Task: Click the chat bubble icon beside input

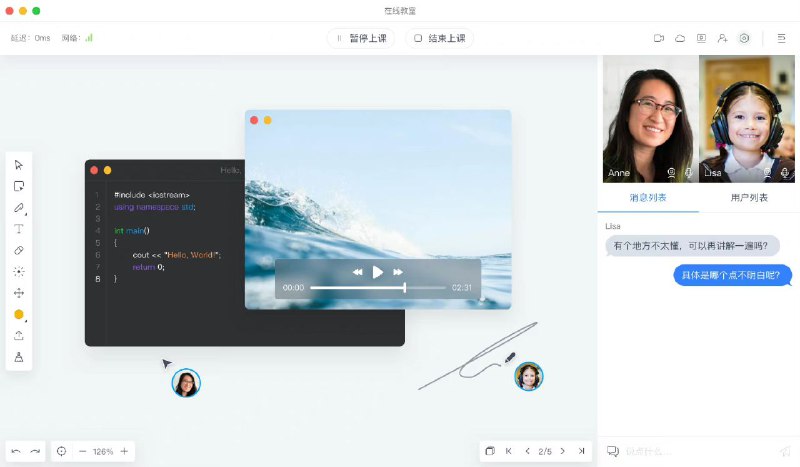Action: 612,451
